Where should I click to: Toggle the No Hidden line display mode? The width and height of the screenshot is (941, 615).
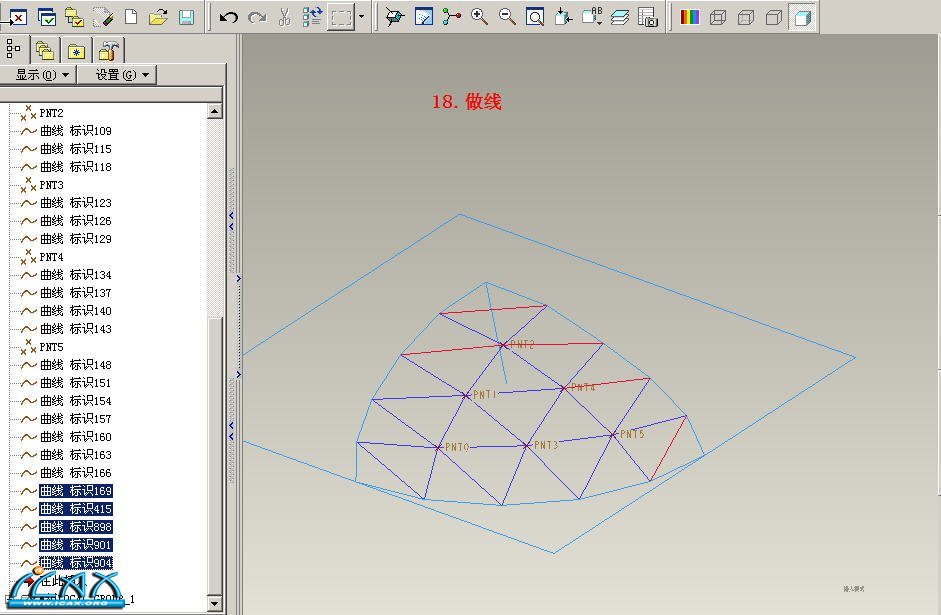click(773, 17)
